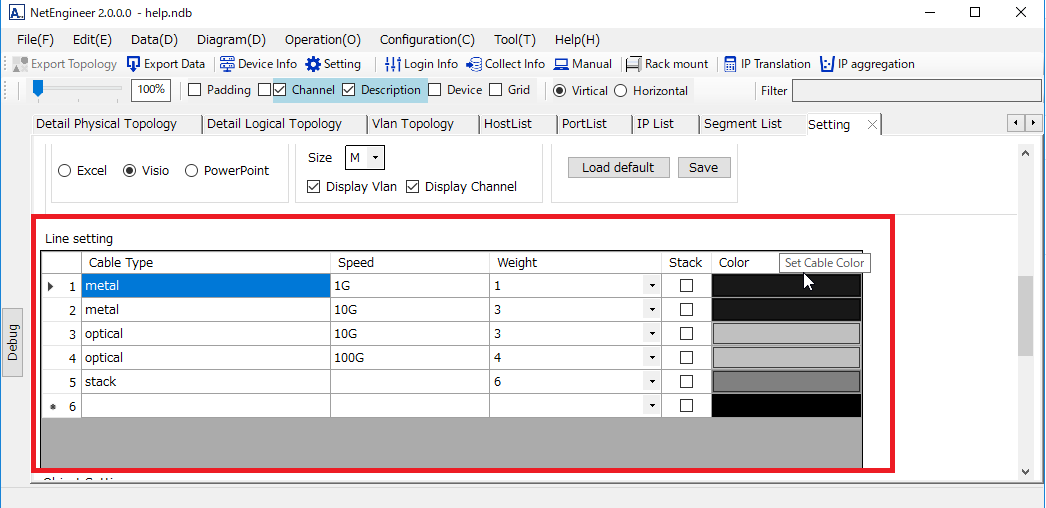Viewport: 1046px width, 508px height.
Task: Click the Export Data toolbar icon
Action: (x=134, y=64)
